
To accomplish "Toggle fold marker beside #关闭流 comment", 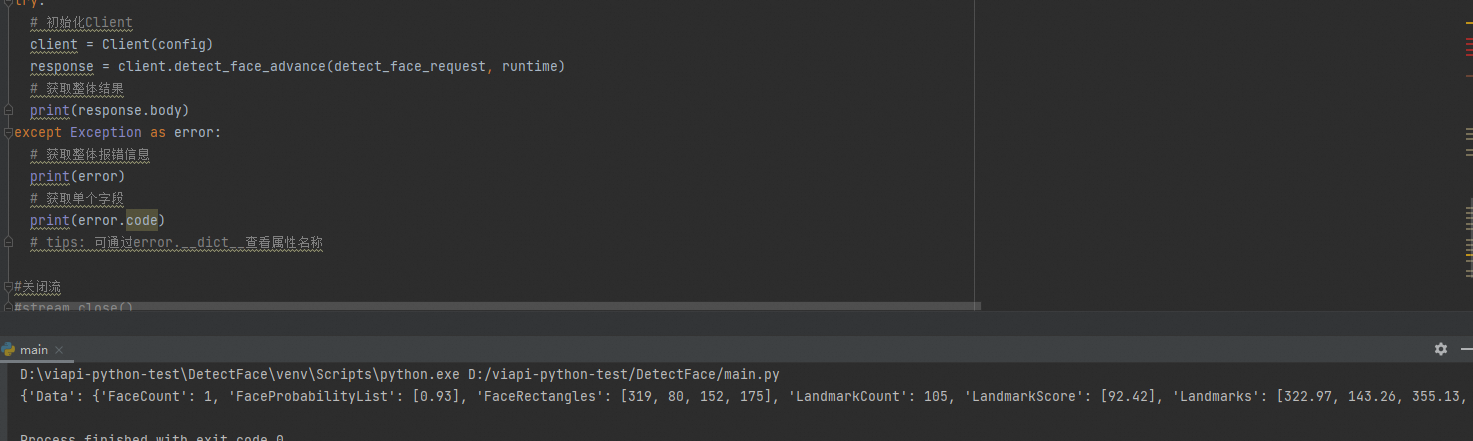I will (8, 287).
